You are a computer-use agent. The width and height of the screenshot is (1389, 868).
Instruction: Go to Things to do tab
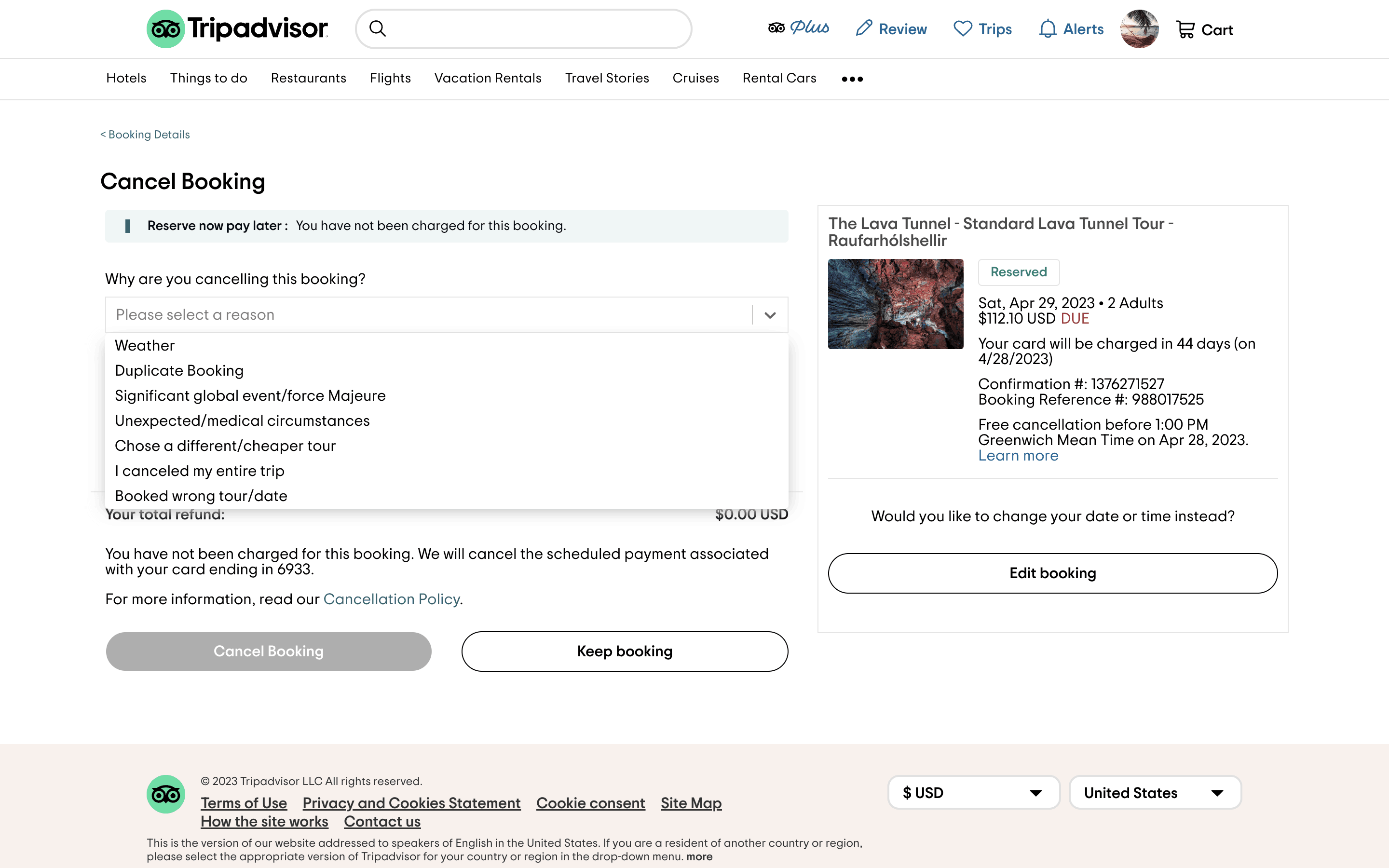pos(208,78)
